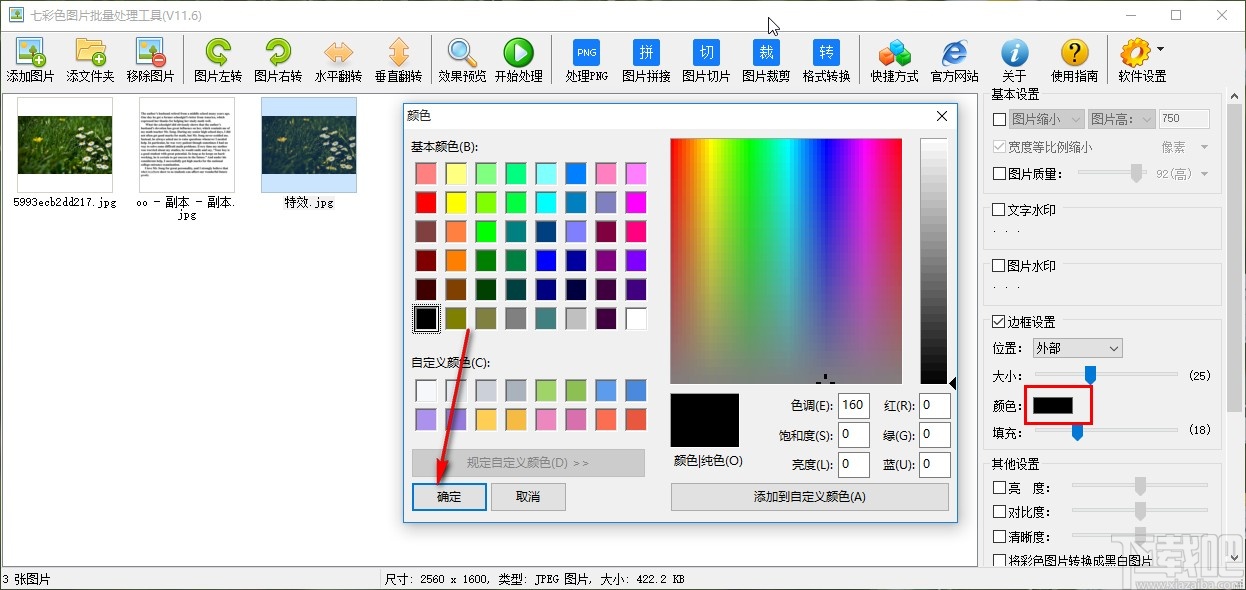1246x590 pixels.
Task: Rotate images right with 图片右转
Action: [278, 60]
